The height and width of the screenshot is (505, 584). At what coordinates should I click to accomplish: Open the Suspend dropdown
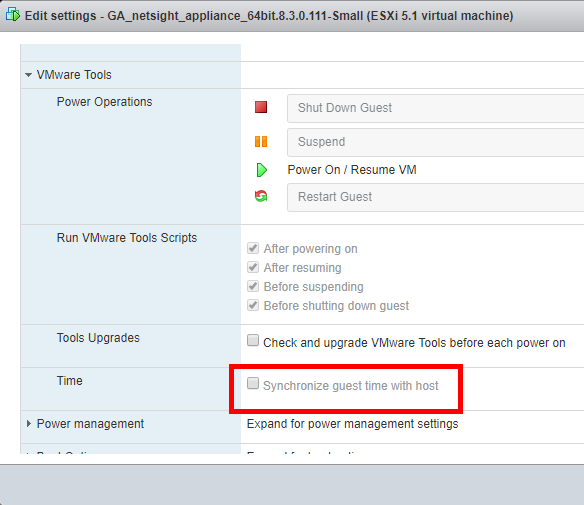coord(435,142)
